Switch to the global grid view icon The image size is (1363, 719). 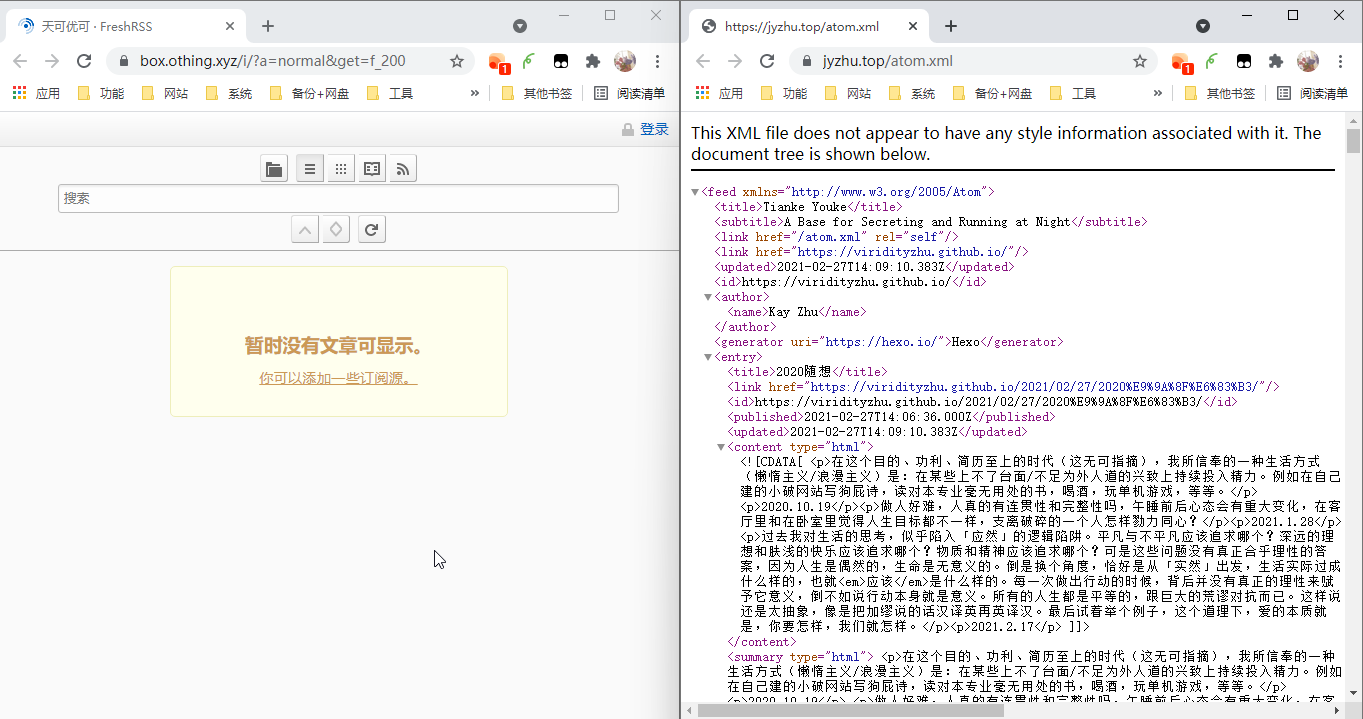click(340, 168)
